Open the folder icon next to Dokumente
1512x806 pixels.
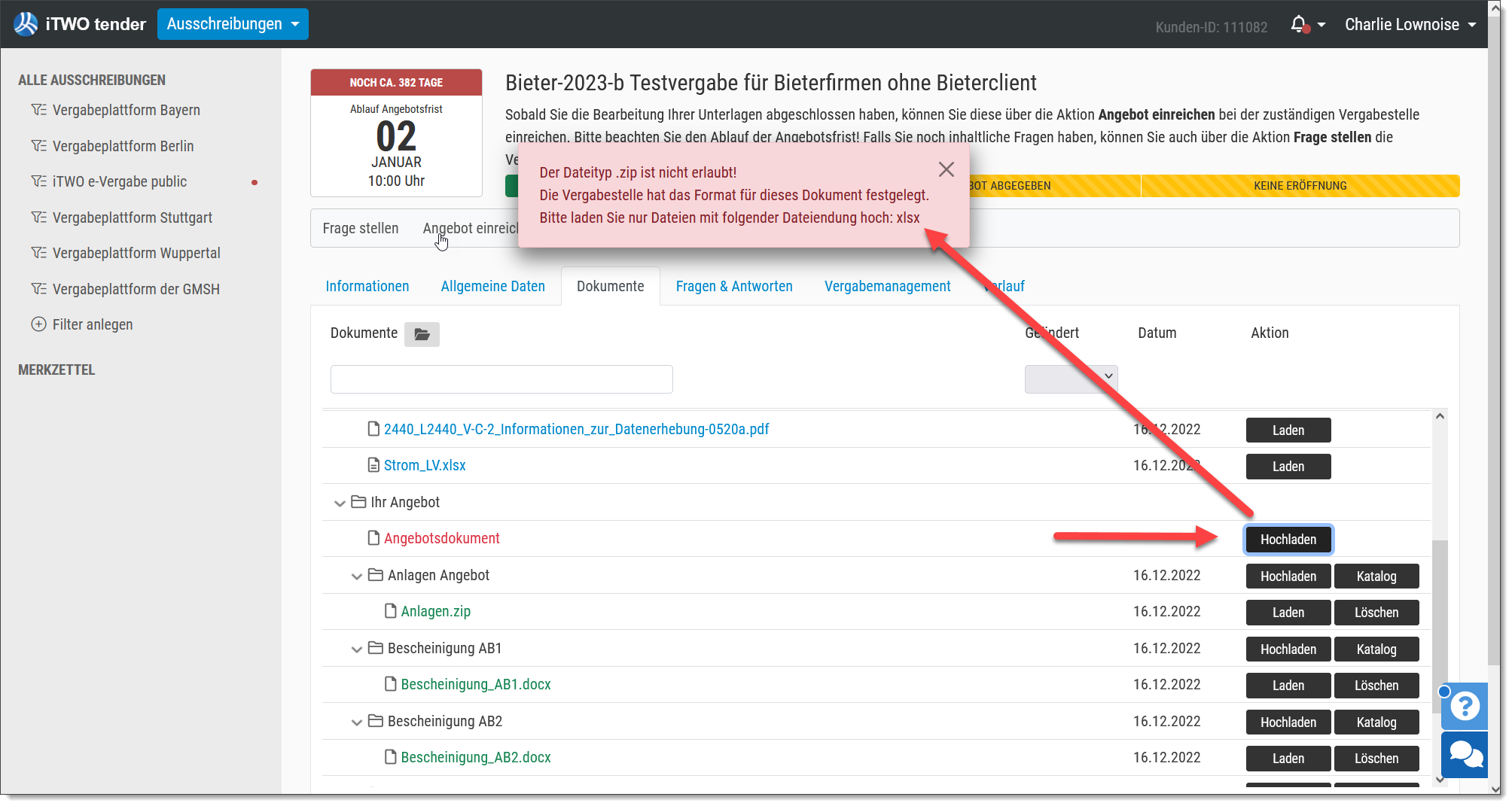pyautogui.click(x=422, y=334)
